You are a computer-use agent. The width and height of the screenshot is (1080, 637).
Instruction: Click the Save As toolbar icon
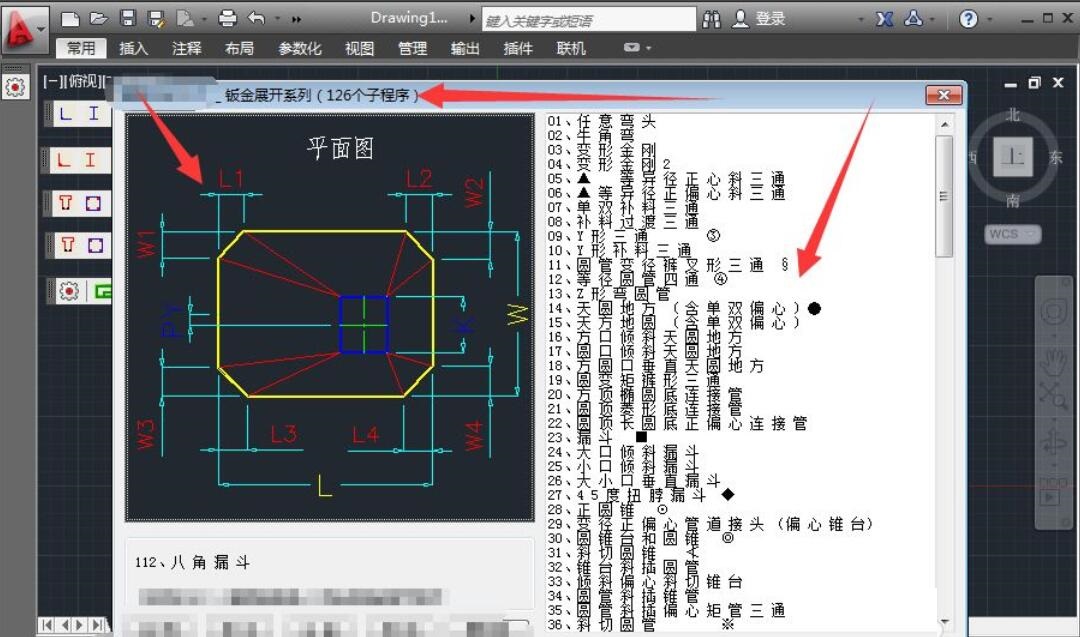pos(155,17)
